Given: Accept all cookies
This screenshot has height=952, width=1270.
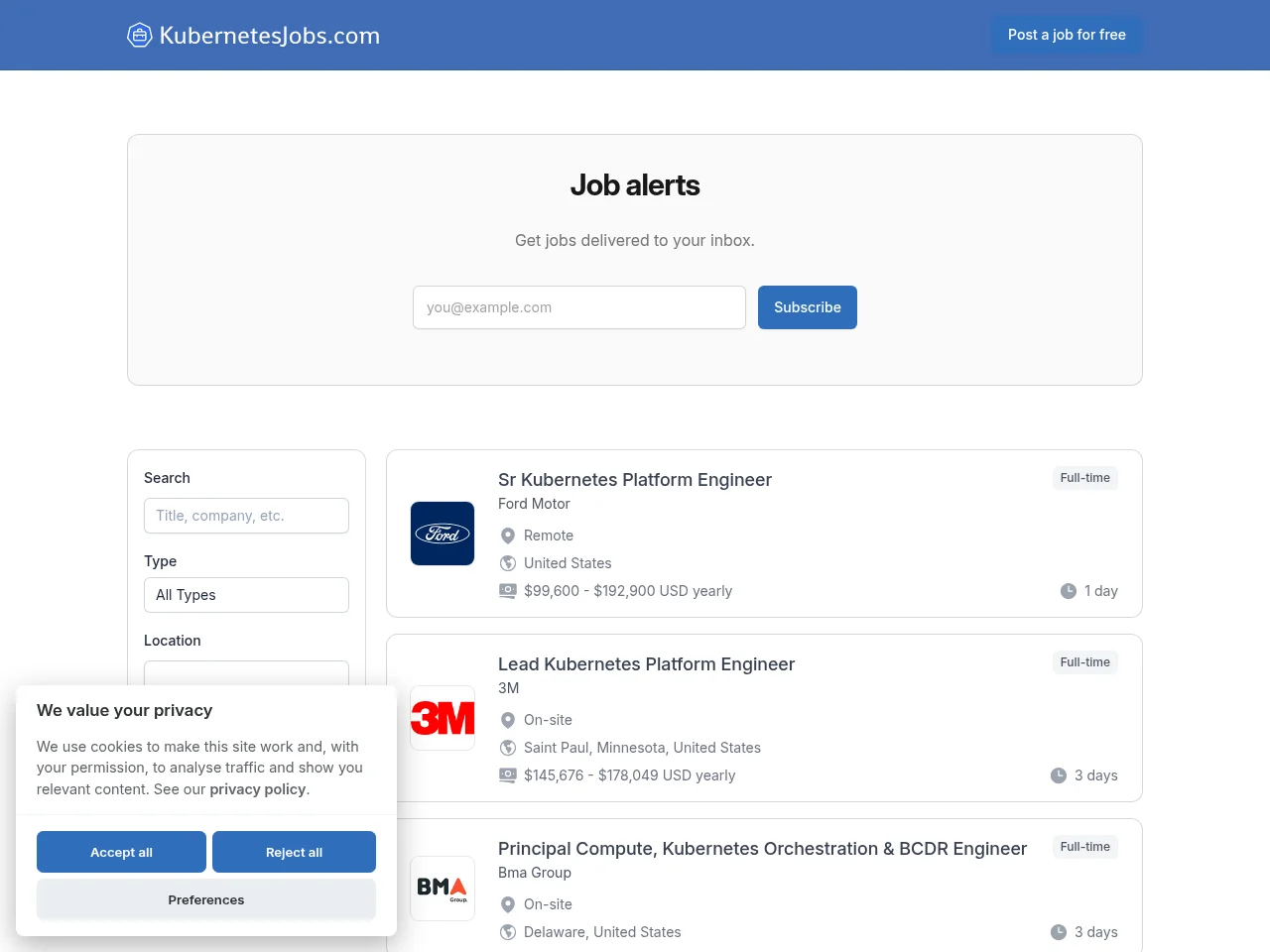Looking at the screenshot, I should click(x=121, y=852).
